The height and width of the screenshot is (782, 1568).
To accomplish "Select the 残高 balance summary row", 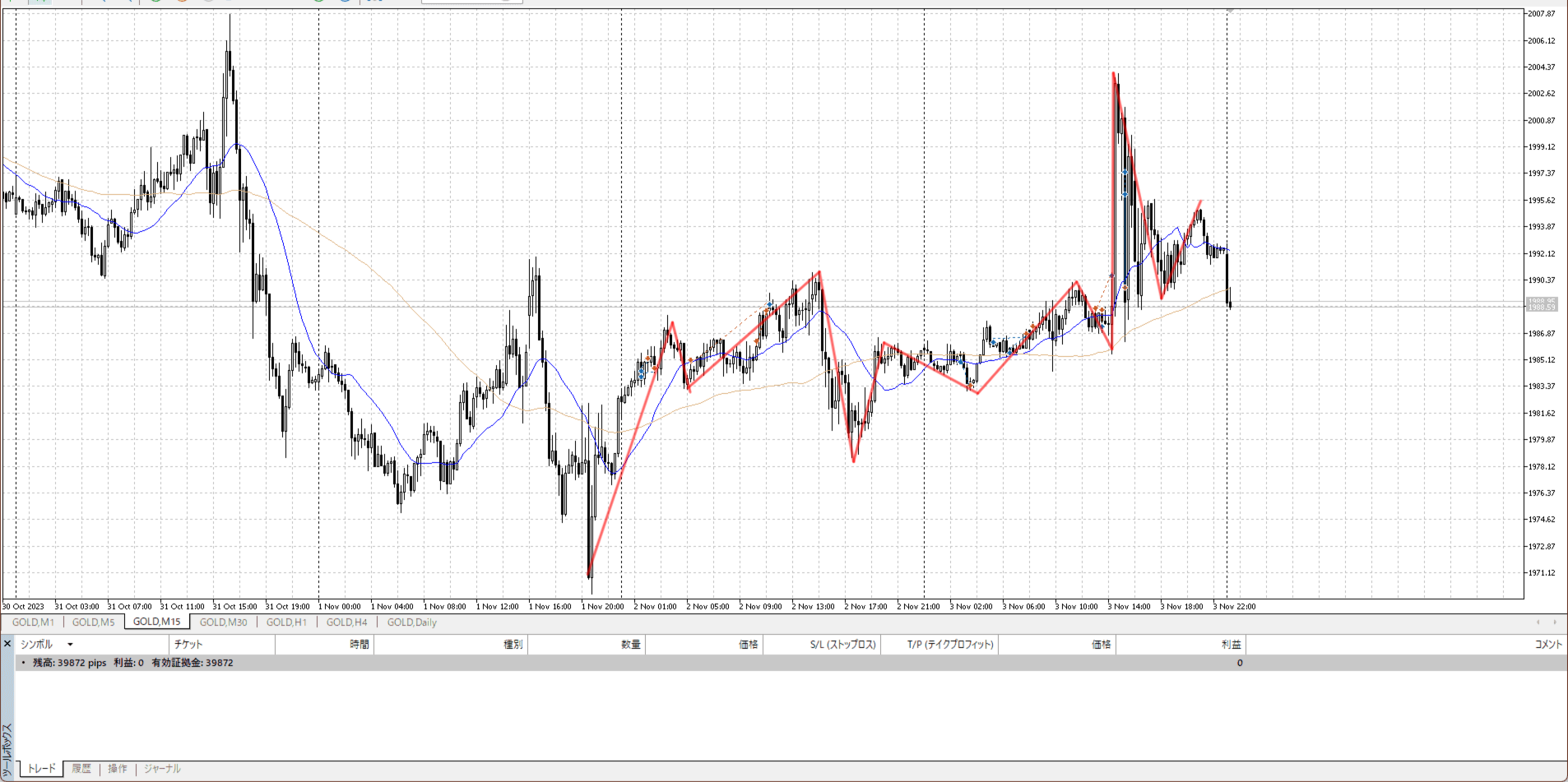I will point(132,663).
